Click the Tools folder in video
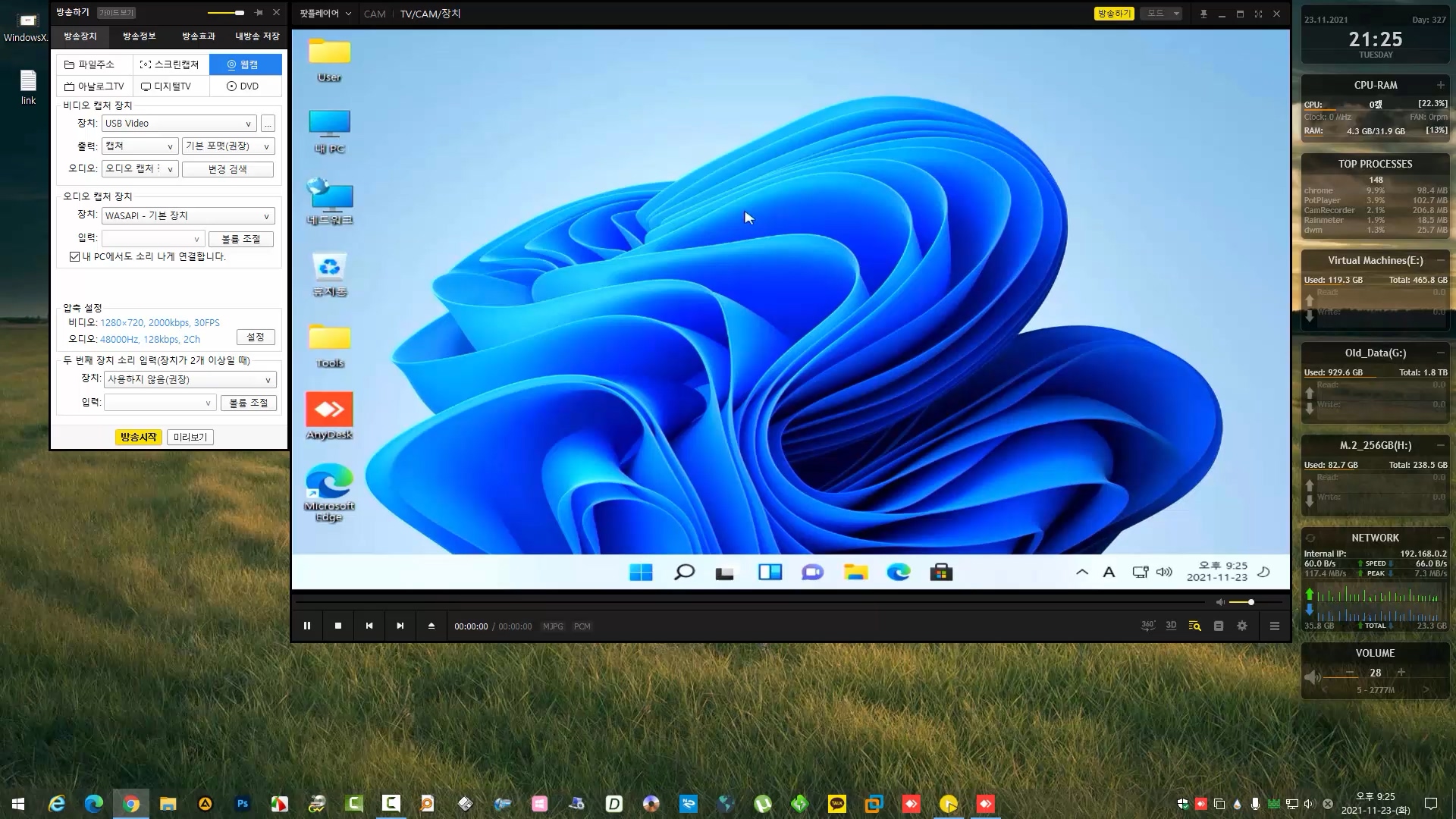1456x819 pixels. tap(330, 346)
